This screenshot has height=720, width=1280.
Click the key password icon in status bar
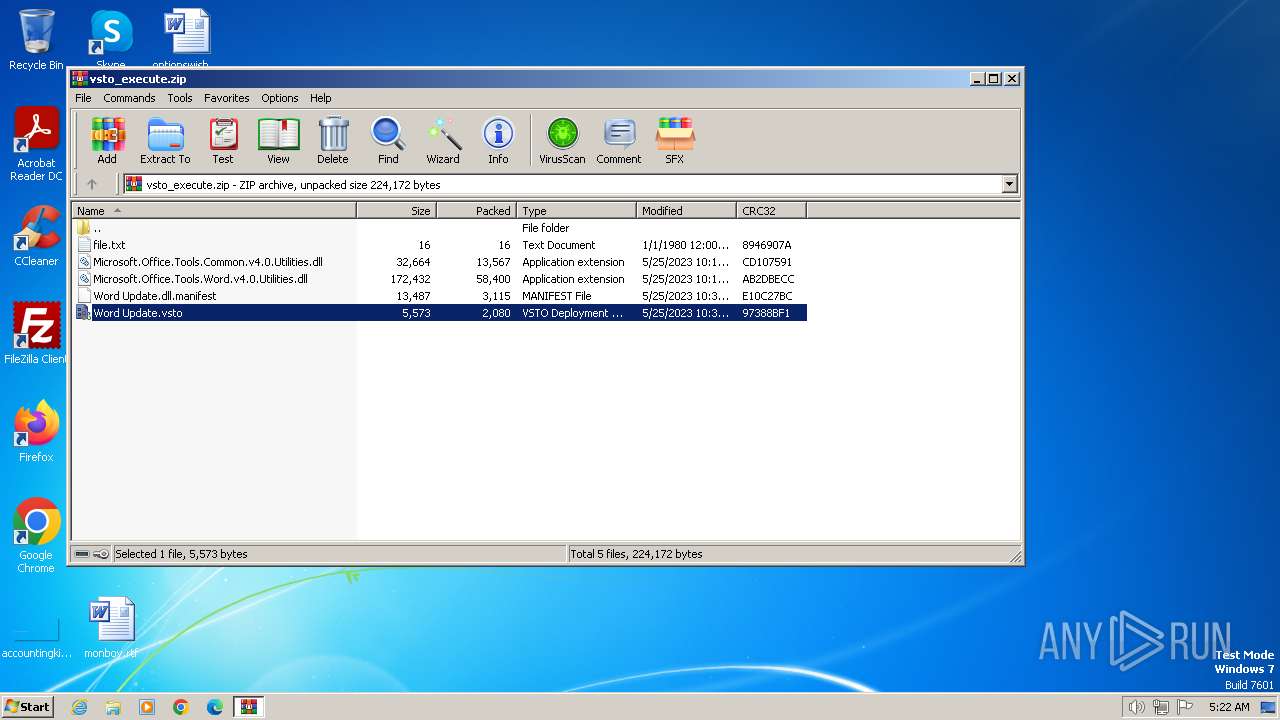click(x=101, y=554)
